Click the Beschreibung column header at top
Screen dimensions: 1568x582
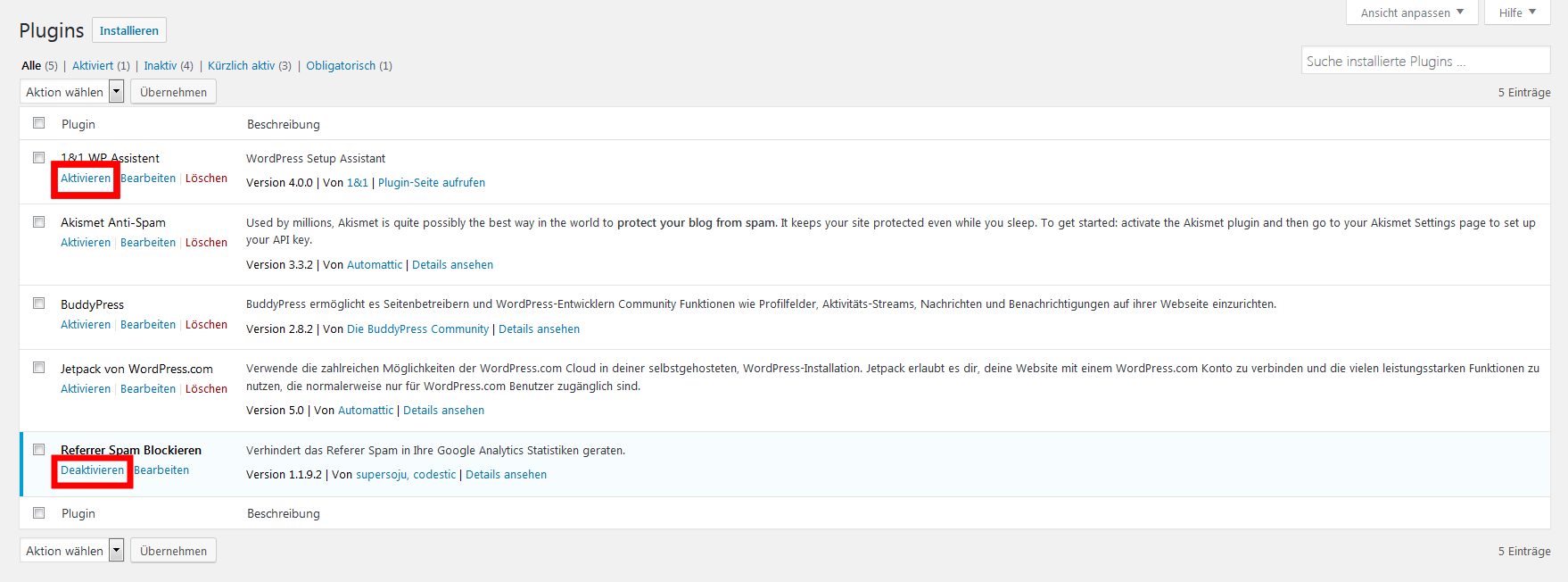click(284, 124)
